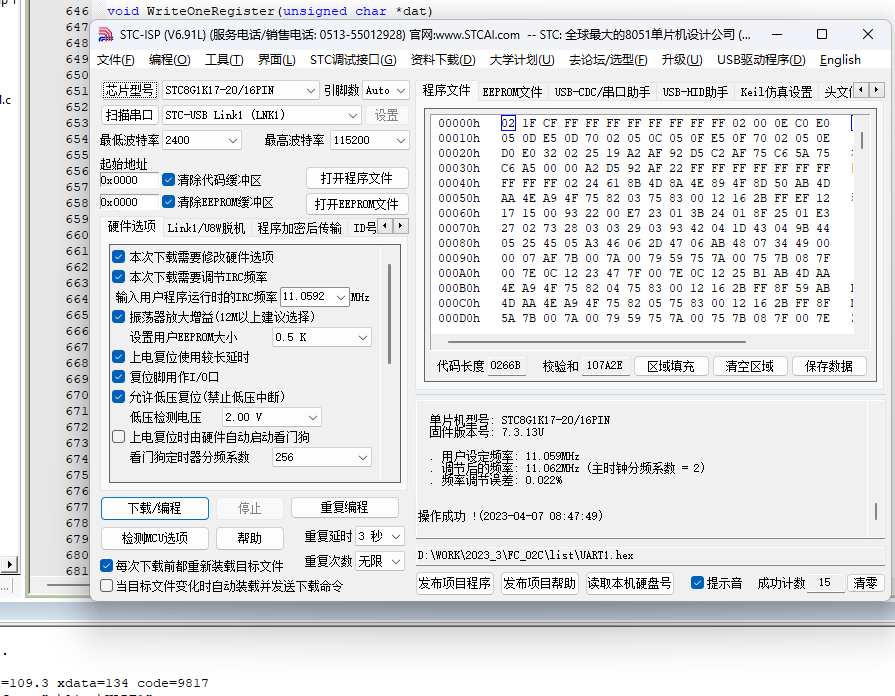This screenshot has height=696, width=895.
Task: Click 扫描串口 scan port button
Action: tap(129, 115)
